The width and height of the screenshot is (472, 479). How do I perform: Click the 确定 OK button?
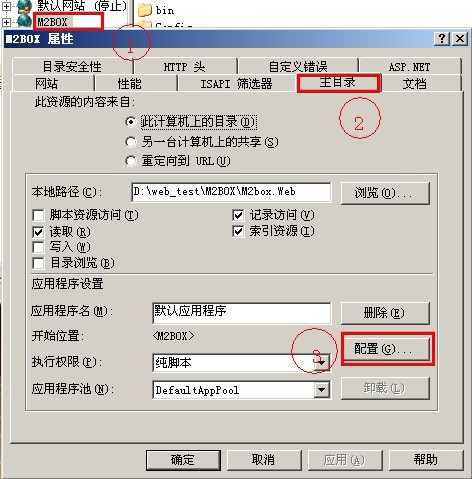(x=183, y=460)
